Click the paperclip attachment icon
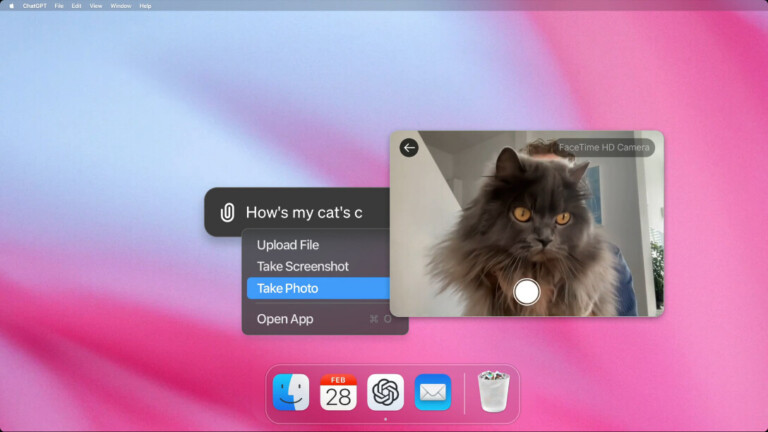Viewport: 768px width, 432px height. pyautogui.click(x=227, y=212)
